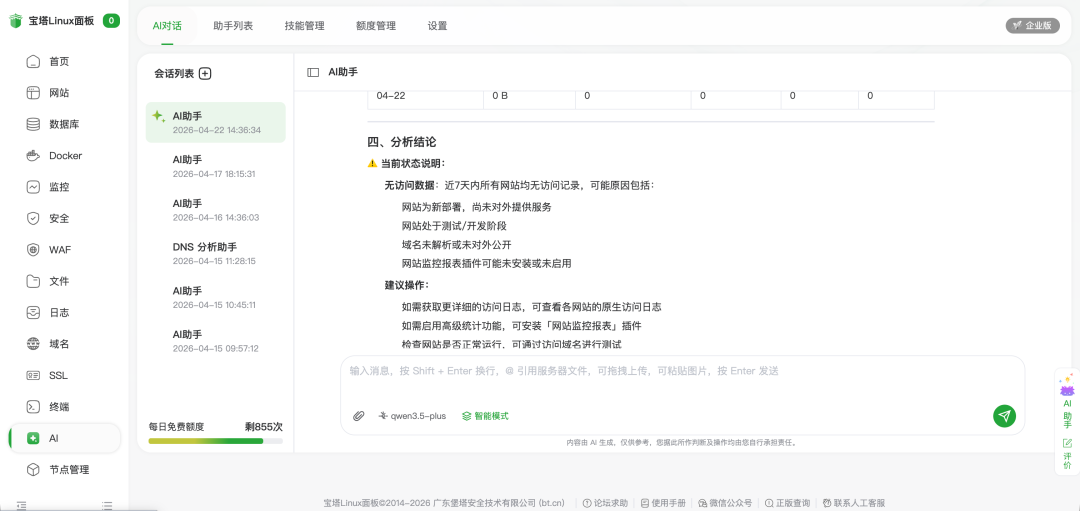The width and height of the screenshot is (1080, 511).
Task: Open the 日志 logs sidebar icon
Action: [x=32, y=313]
